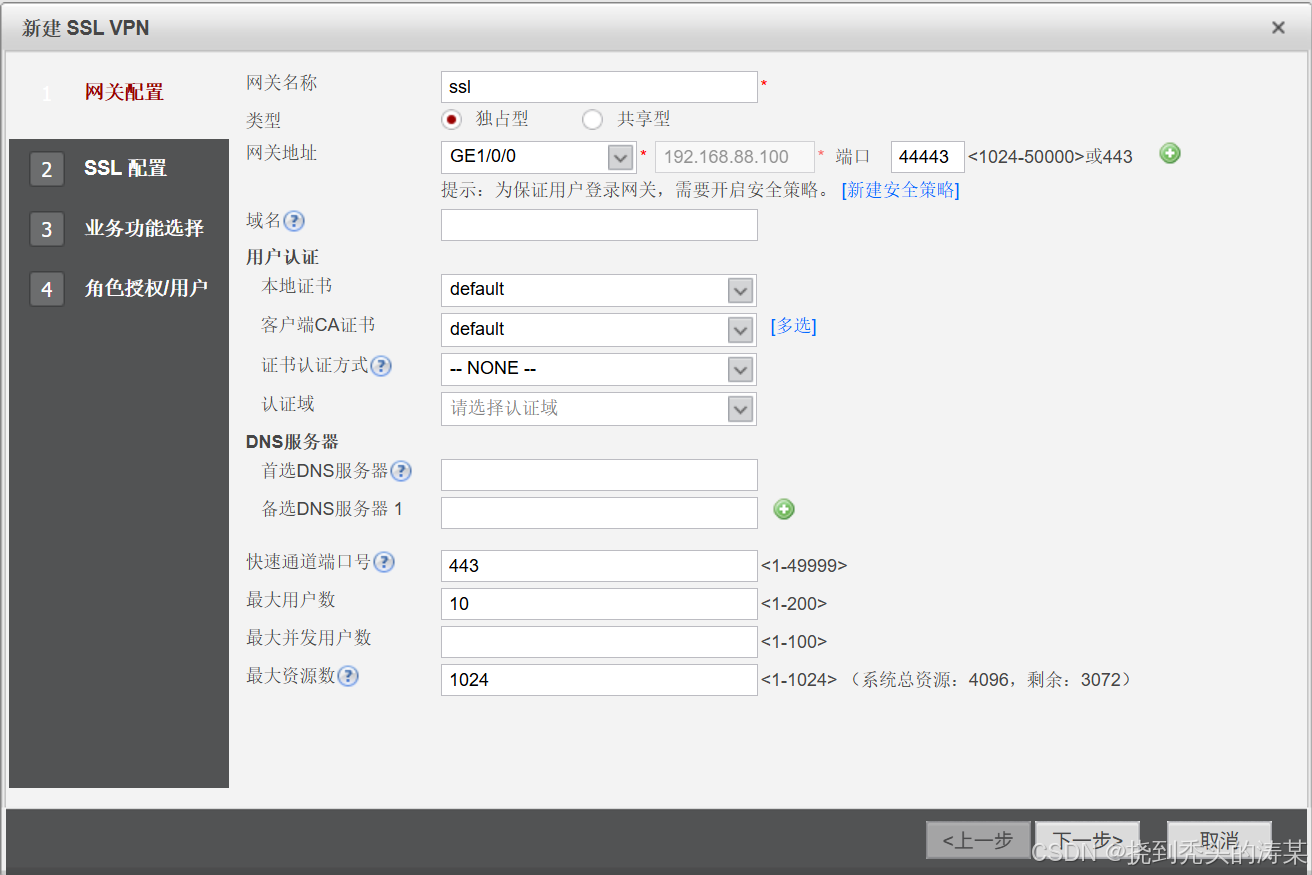Viewport: 1312px width, 875px height.
Task: Open help icon beside 证书认证方式
Action: click(381, 366)
